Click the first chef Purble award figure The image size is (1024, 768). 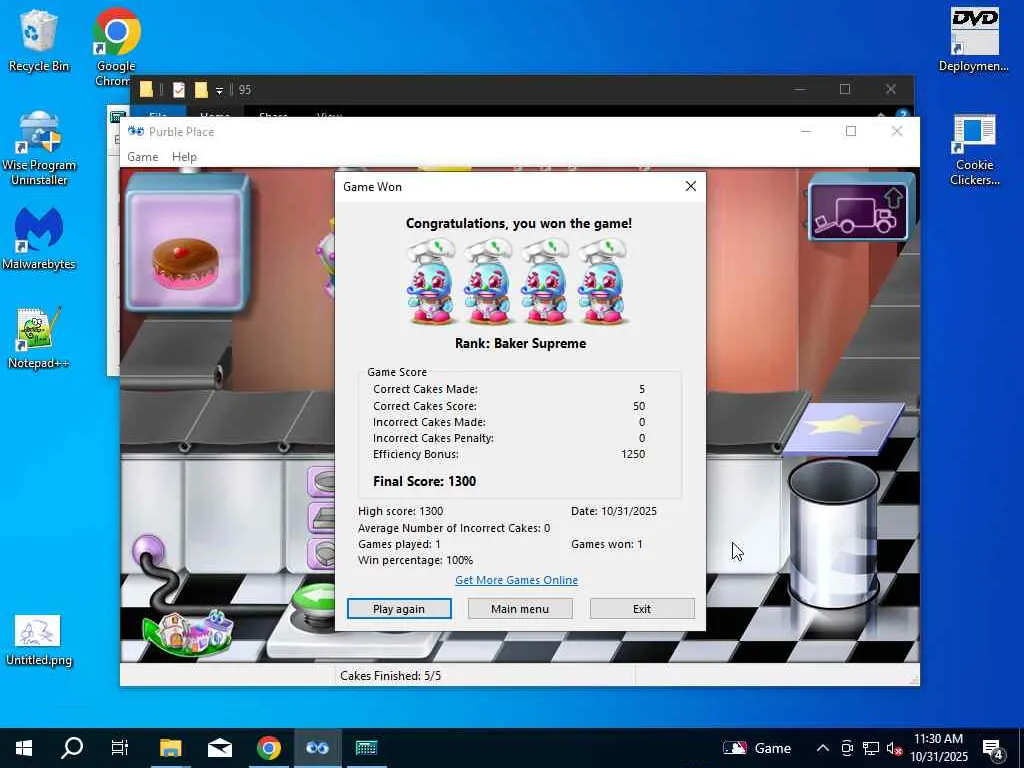[431, 281]
